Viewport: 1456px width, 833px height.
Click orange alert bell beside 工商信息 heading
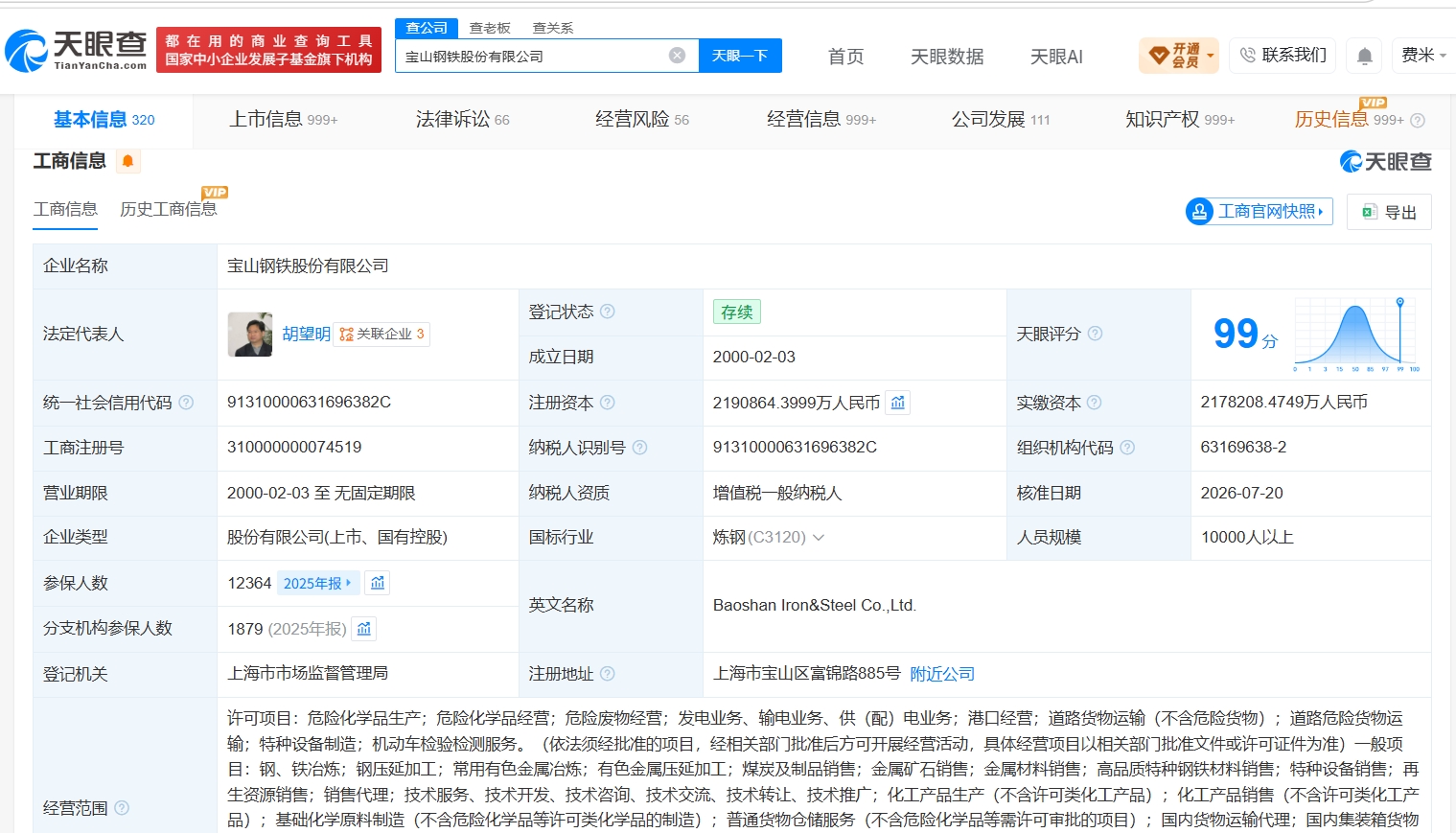[x=127, y=161]
